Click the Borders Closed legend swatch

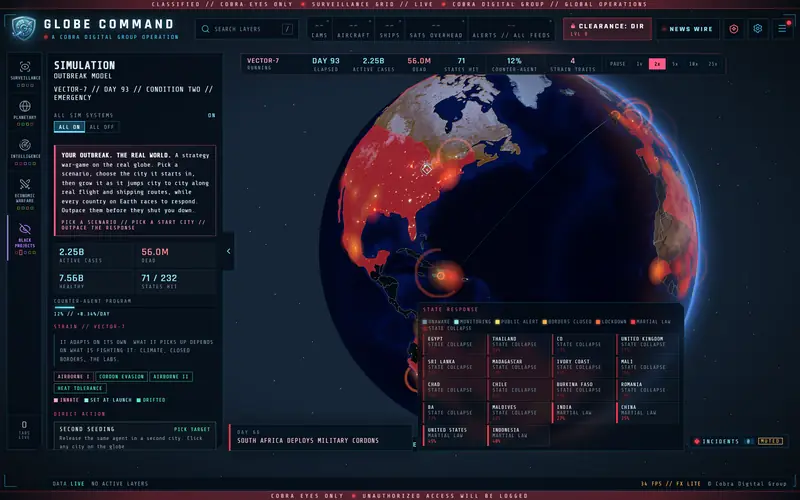point(544,322)
